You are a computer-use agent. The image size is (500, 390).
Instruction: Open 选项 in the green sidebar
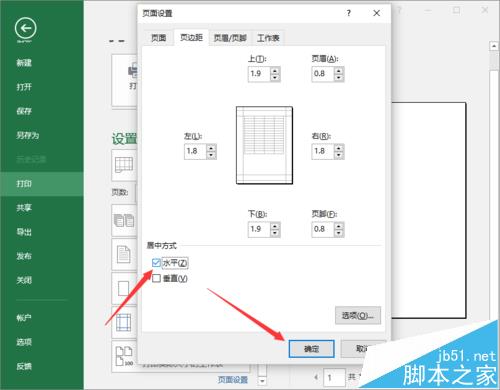tap(24, 342)
